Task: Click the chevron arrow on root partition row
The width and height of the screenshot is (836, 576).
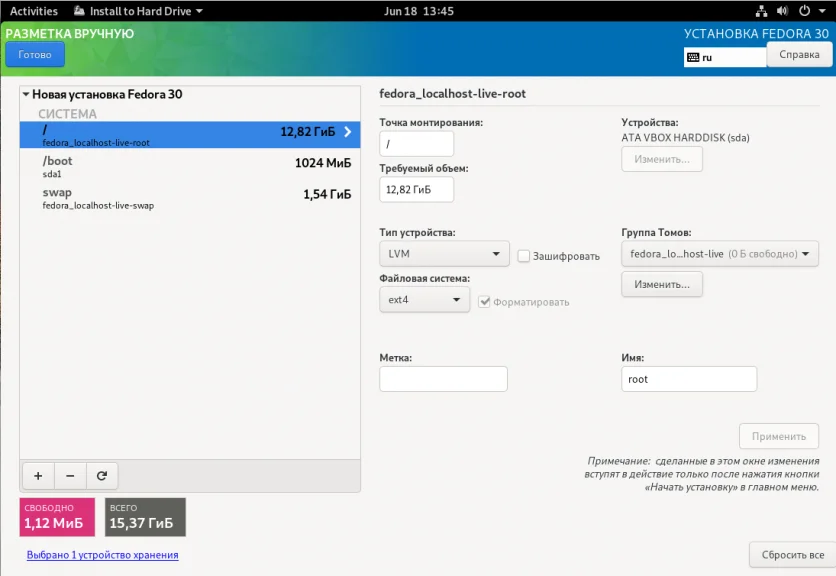Action: tap(348, 132)
